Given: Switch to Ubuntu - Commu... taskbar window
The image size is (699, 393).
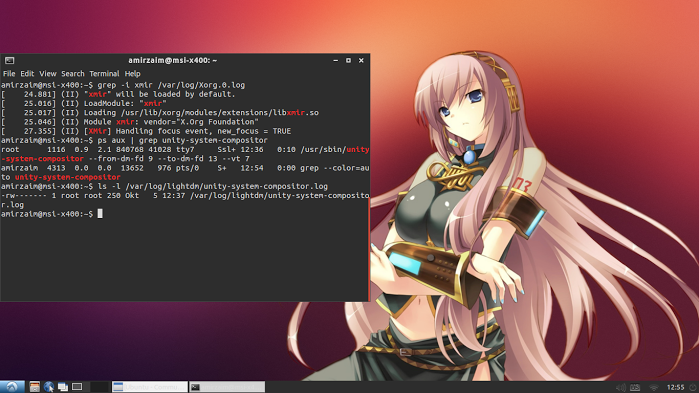Looking at the screenshot, I should click(x=150, y=387).
